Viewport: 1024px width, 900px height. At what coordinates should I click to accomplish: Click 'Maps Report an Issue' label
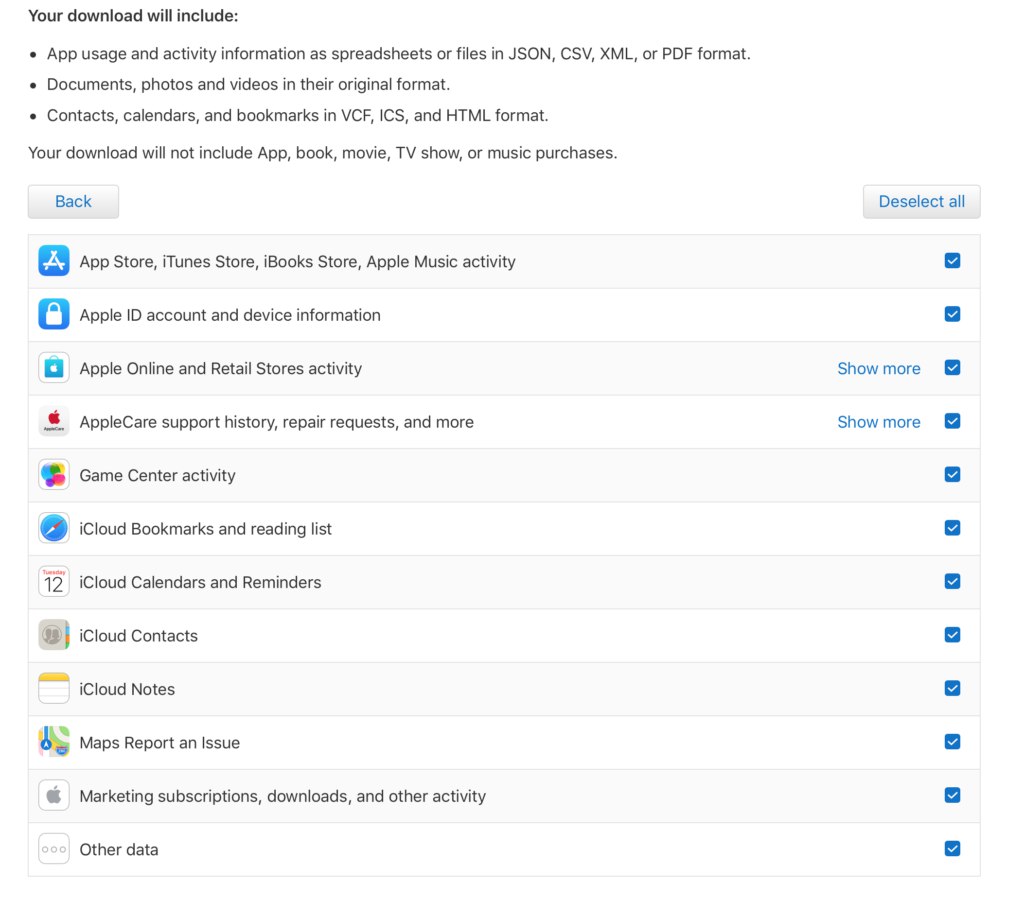159,743
